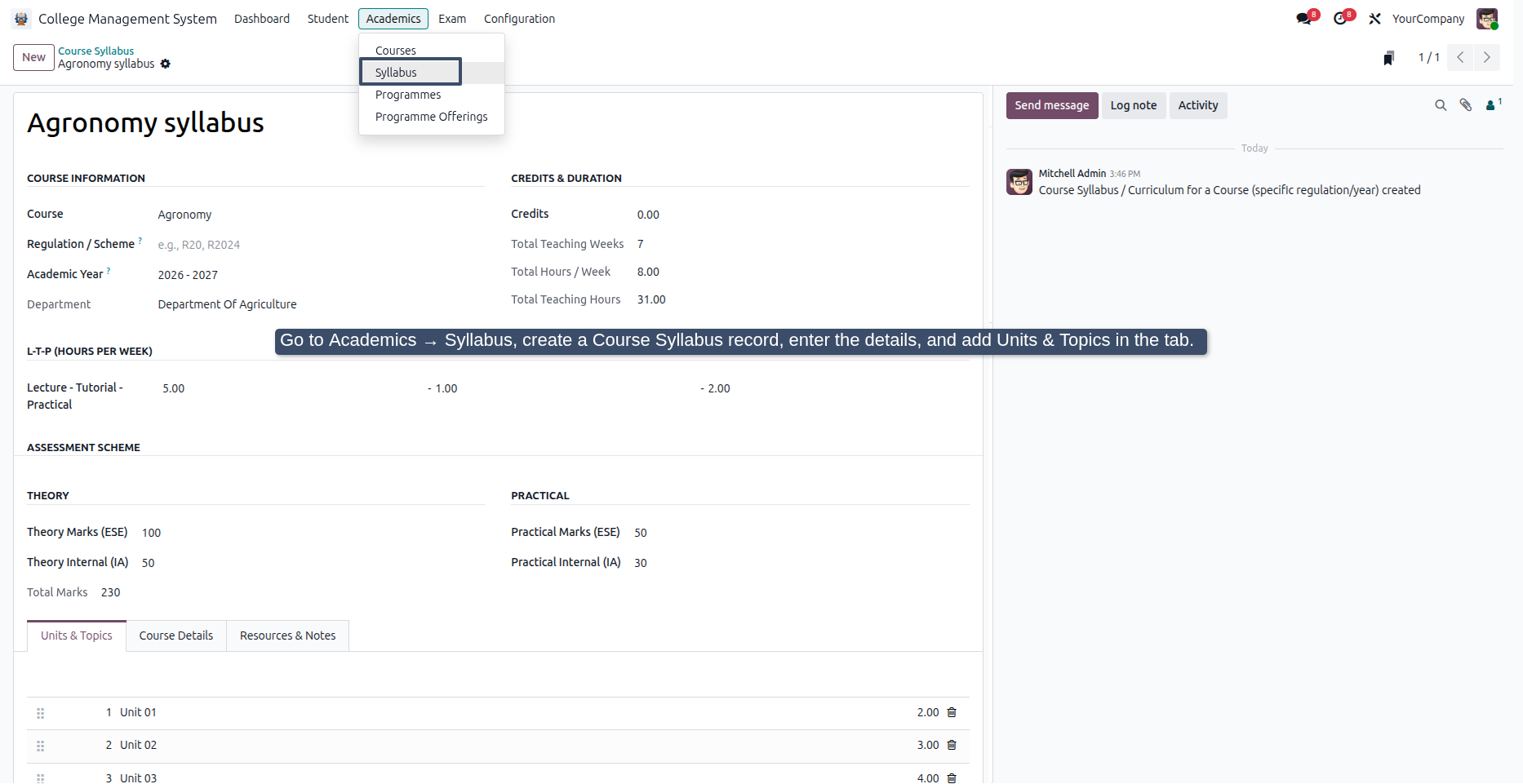Viewport: 1523px width, 784px height.
Task: Click Log note button
Action: point(1134,105)
